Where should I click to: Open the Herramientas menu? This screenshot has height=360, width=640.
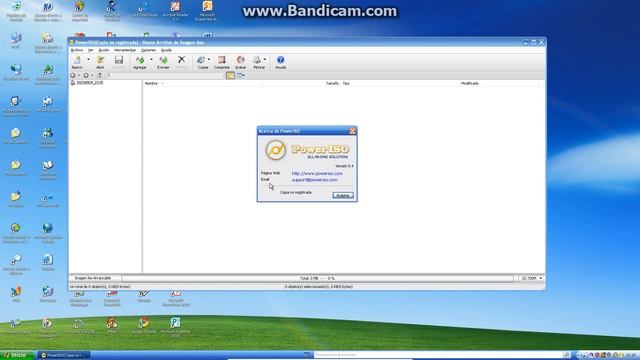(125, 50)
